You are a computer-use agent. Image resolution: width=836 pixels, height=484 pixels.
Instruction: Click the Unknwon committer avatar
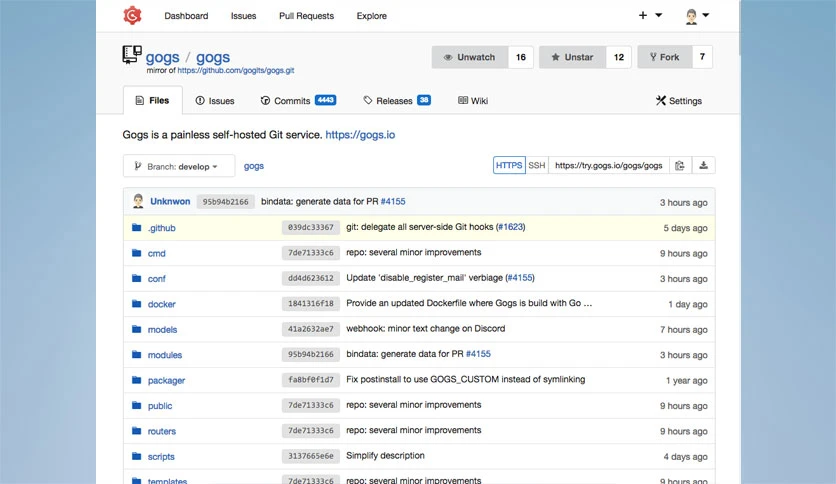click(x=138, y=201)
